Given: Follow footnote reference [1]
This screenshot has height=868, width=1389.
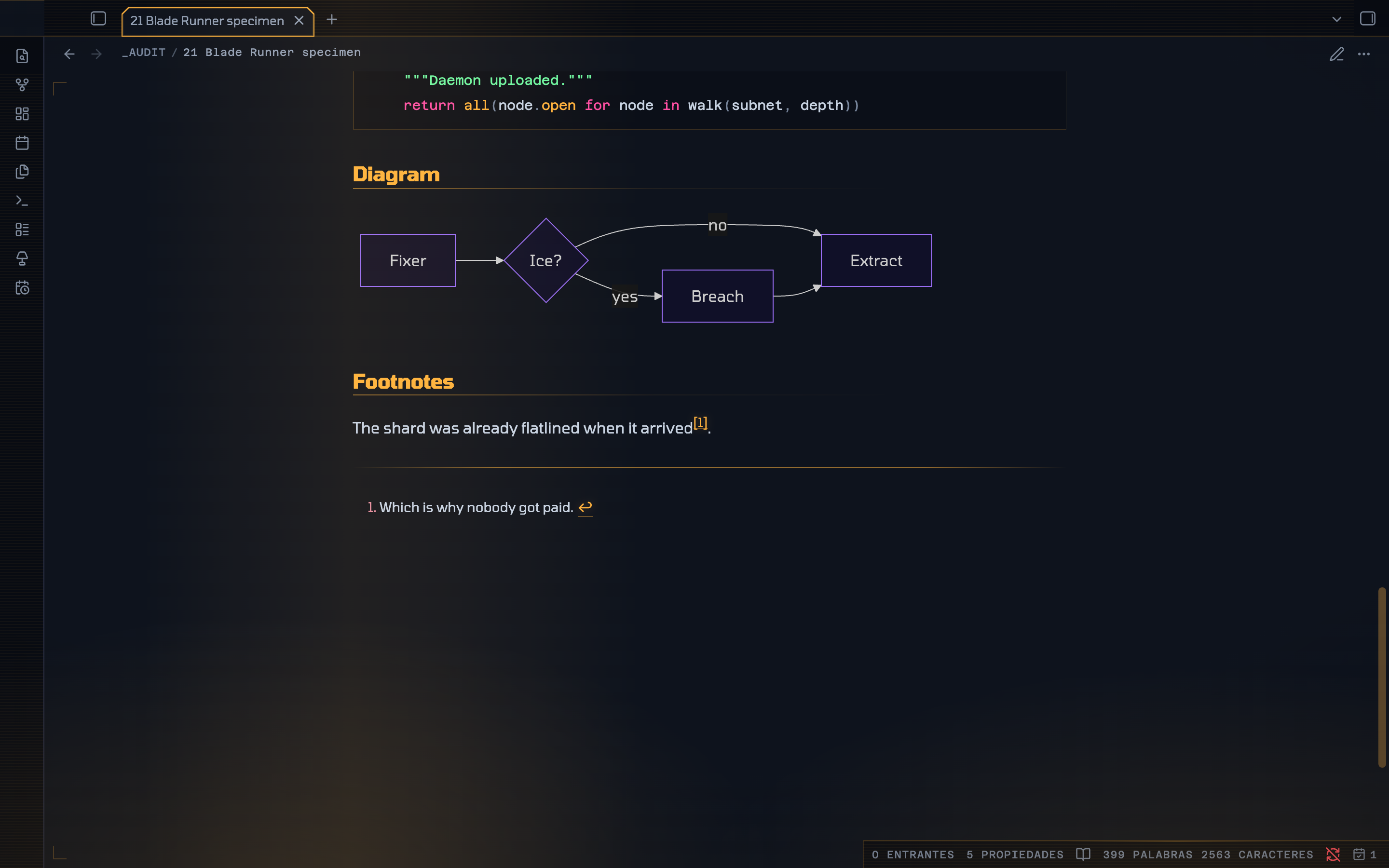Looking at the screenshot, I should [700, 423].
